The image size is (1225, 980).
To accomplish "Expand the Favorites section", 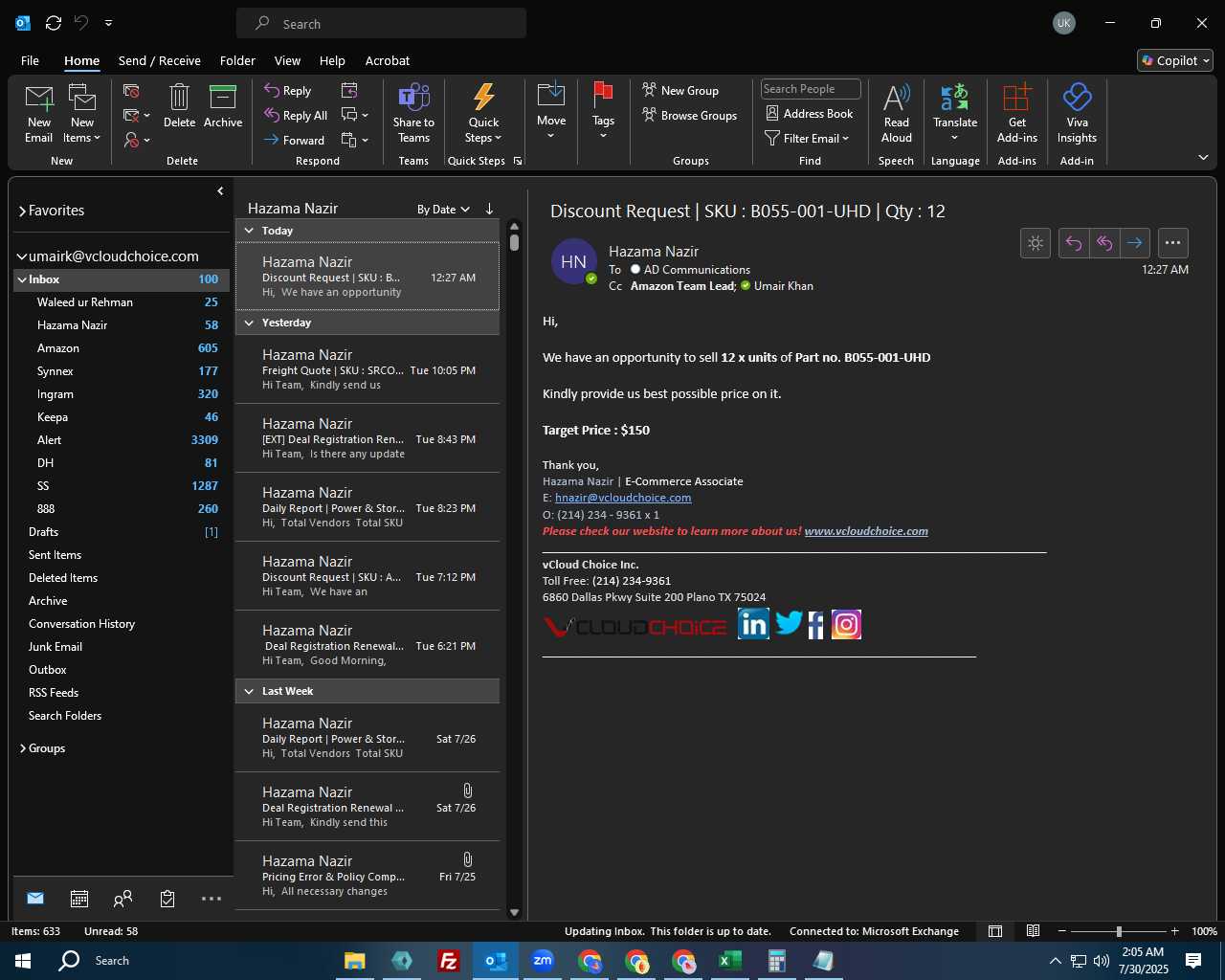I will (x=22, y=211).
